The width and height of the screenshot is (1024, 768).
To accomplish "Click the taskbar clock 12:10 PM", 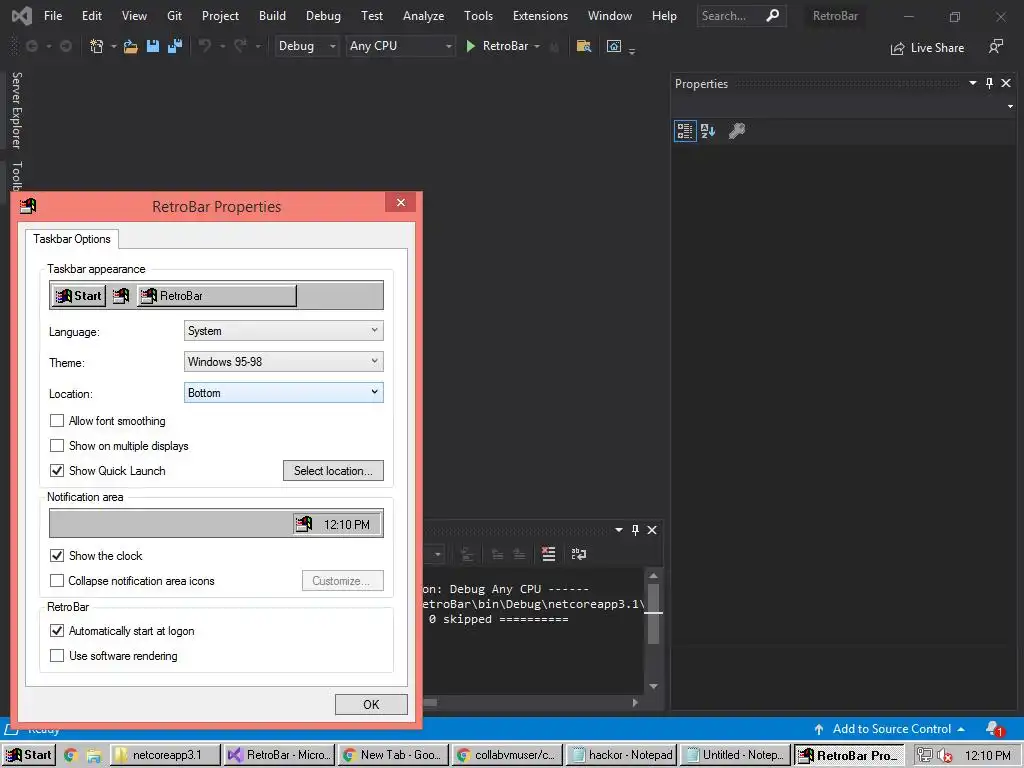I will [987, 756].
